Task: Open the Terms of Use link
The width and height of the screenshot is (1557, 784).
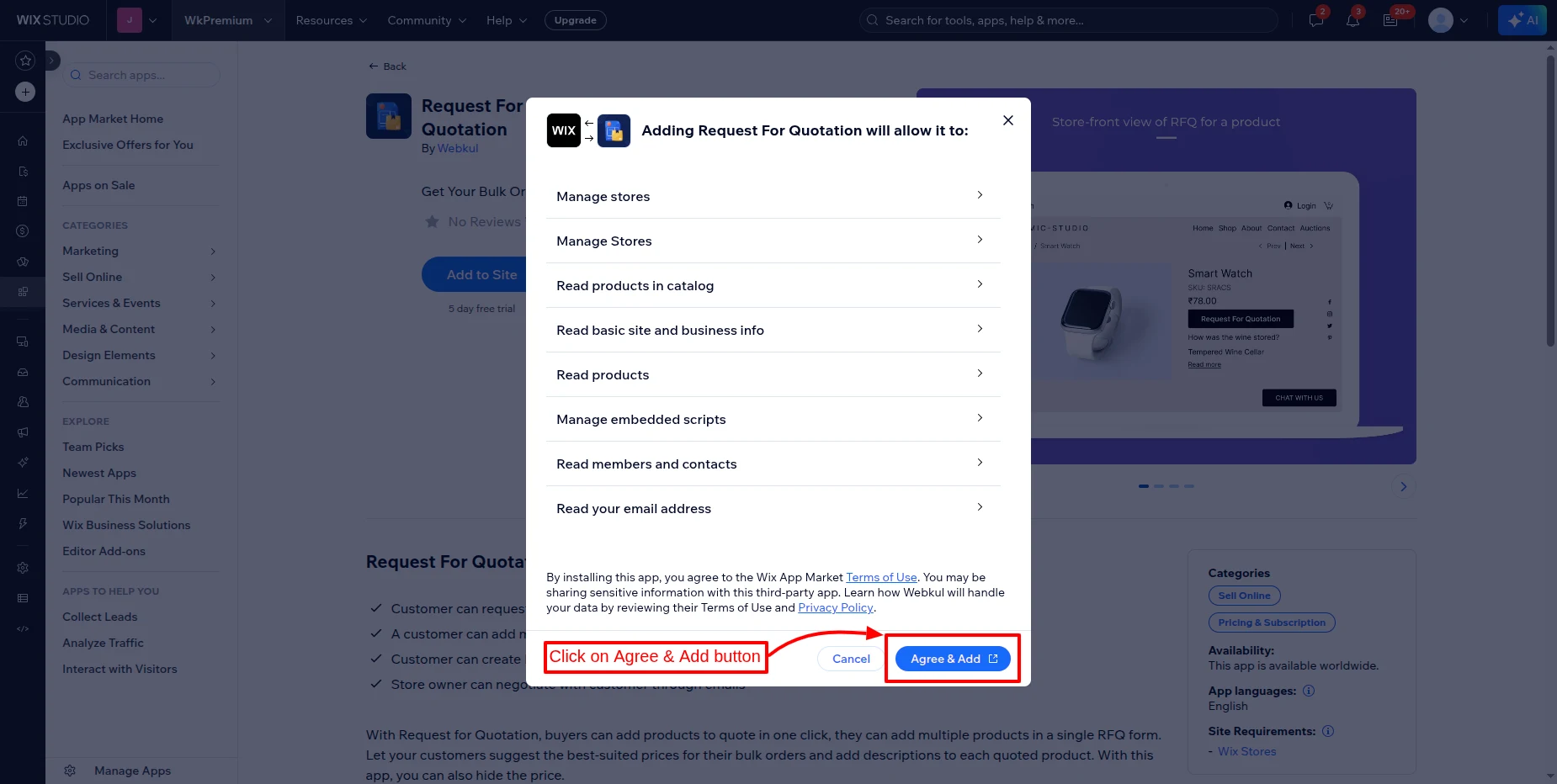Action: [x=881, y=577]
